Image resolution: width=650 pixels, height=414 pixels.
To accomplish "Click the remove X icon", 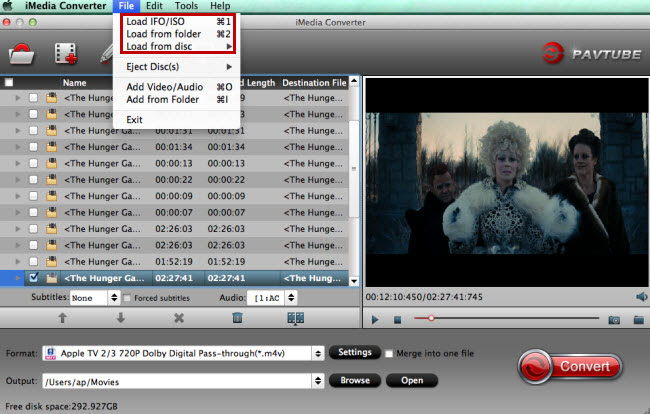I will point(179,318).
